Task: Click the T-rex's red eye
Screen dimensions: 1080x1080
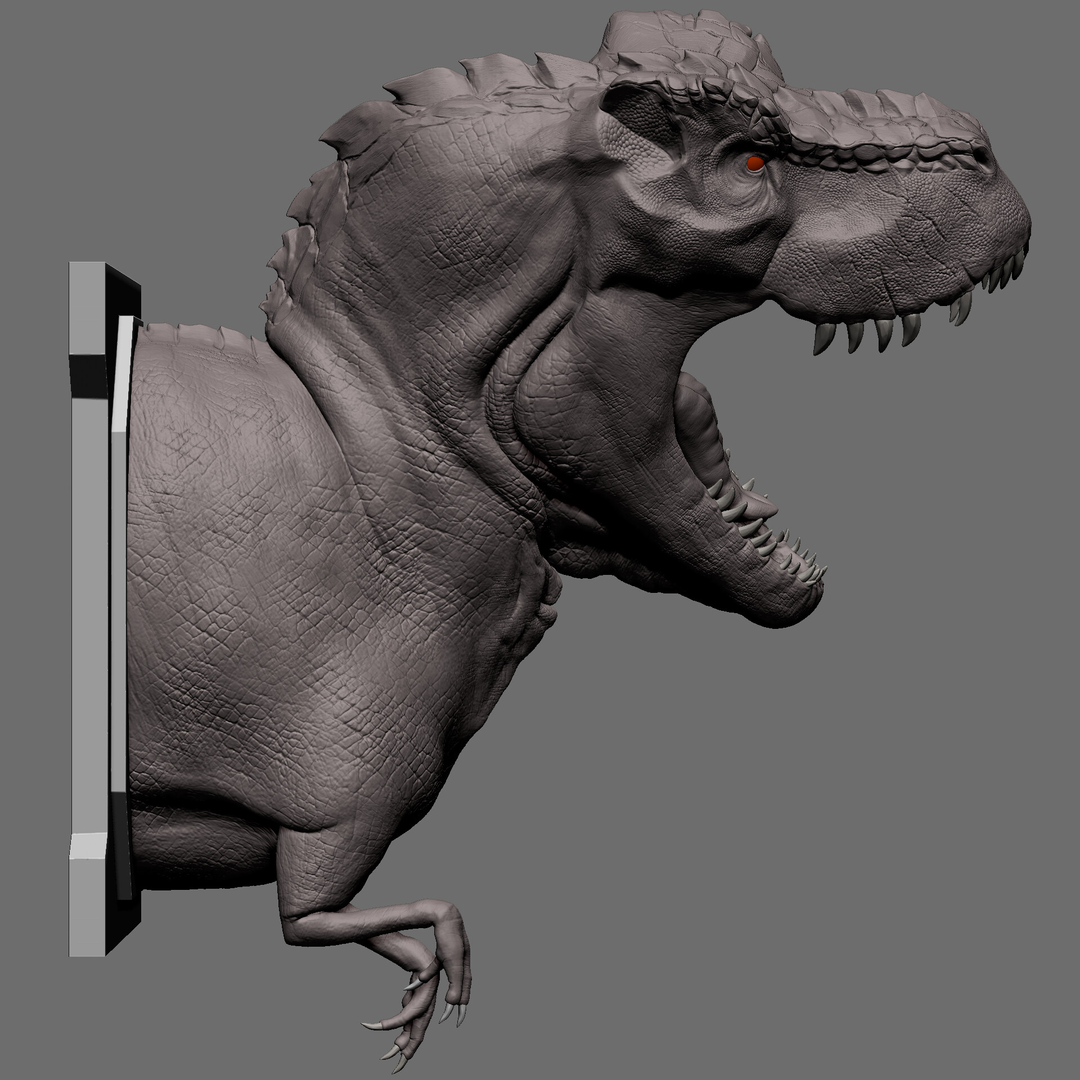Action: [x=756, y=163]
